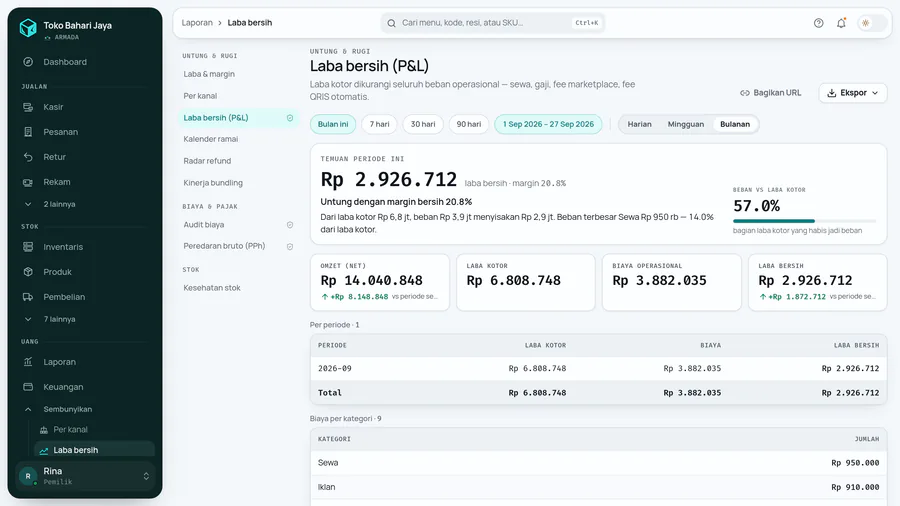Click the Audit biaya shield badge
The width and height of the screenshot is (900, 506).
coord(290,225)
